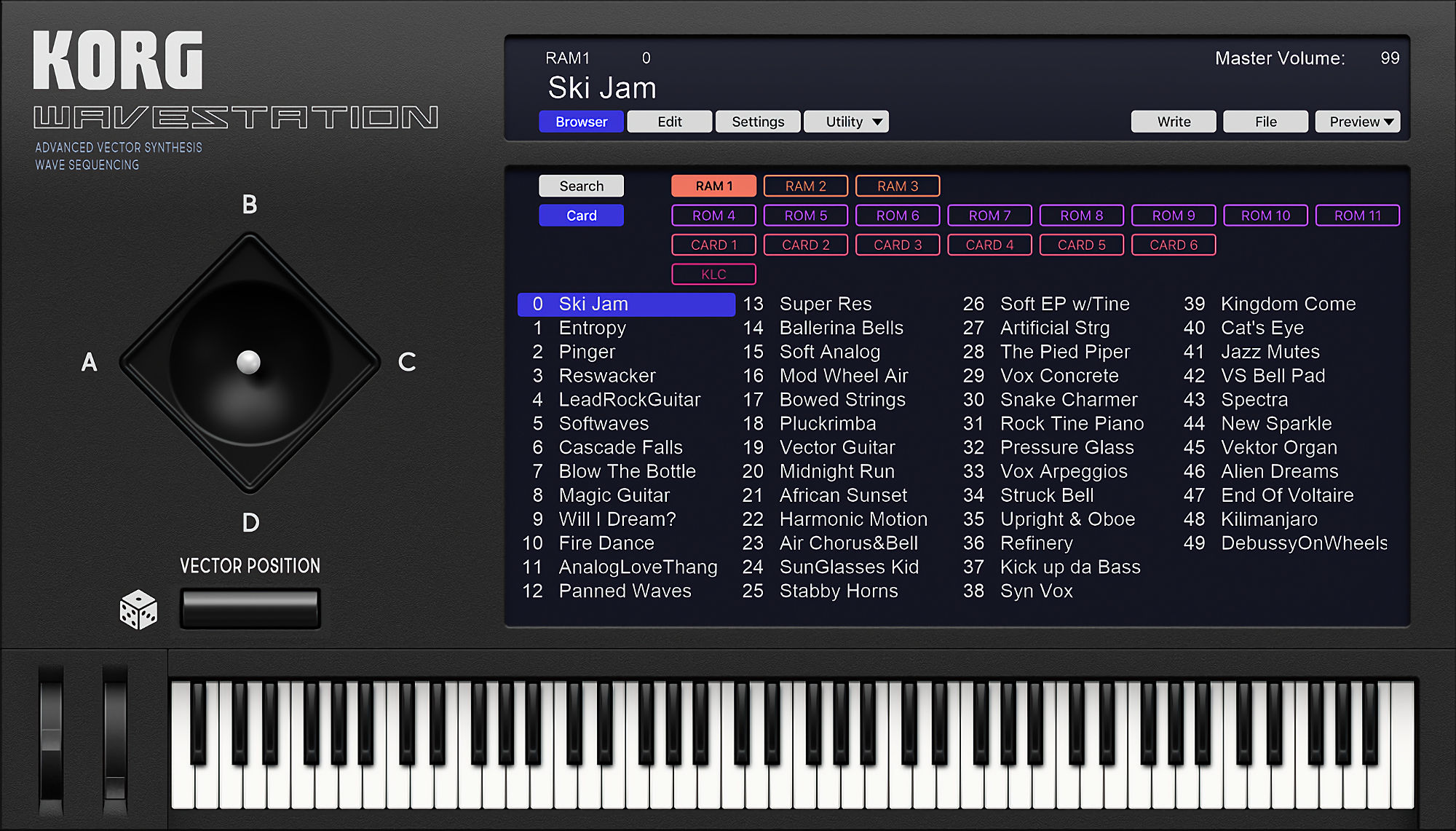Click the File button

[x=1265, y=122]
